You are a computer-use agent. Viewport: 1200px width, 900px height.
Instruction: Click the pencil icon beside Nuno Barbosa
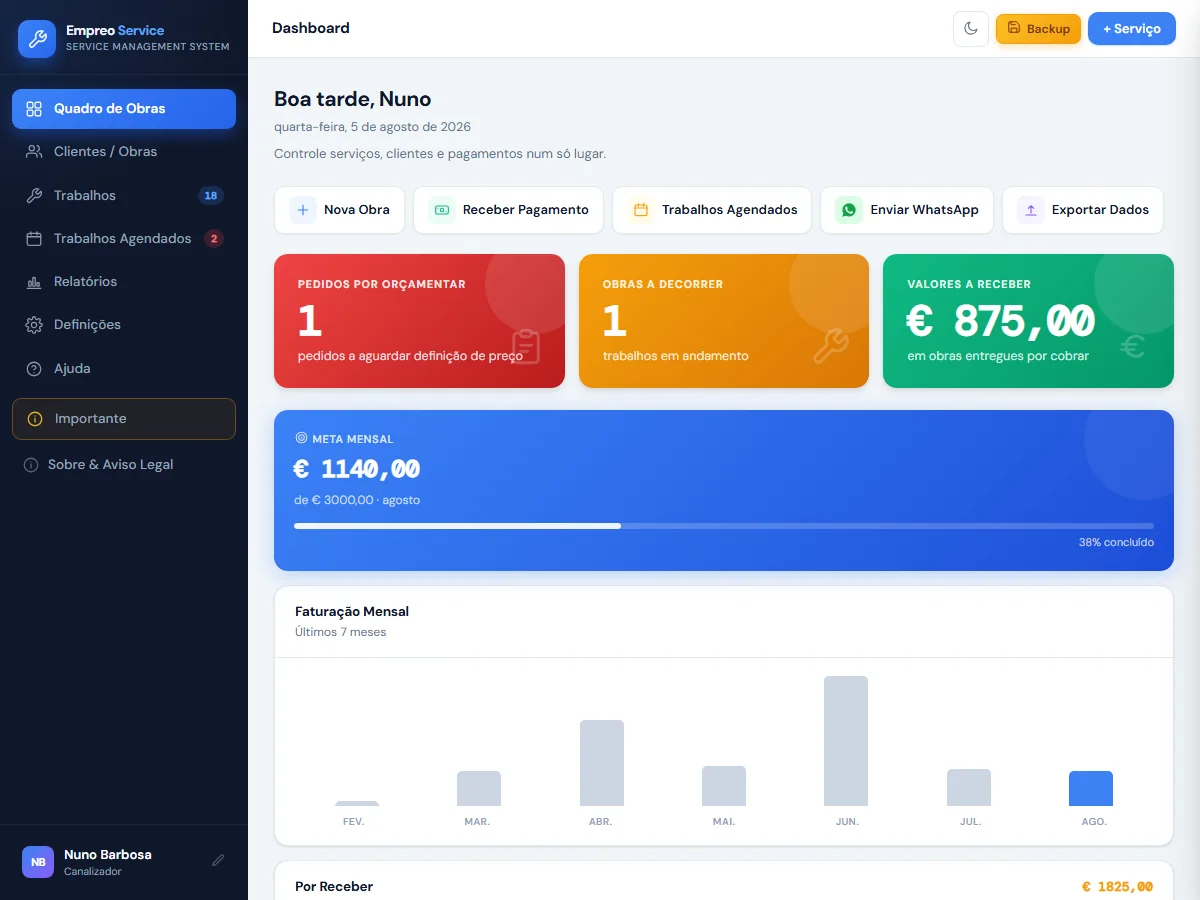pyautogui.click(x=218, y=861)
